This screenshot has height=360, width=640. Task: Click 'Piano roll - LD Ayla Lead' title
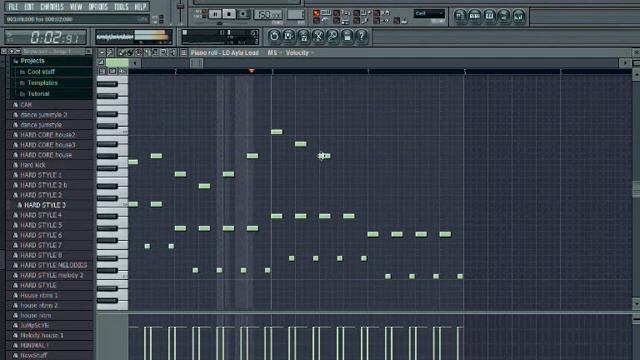pyautogui.click(x=224, y=53)
